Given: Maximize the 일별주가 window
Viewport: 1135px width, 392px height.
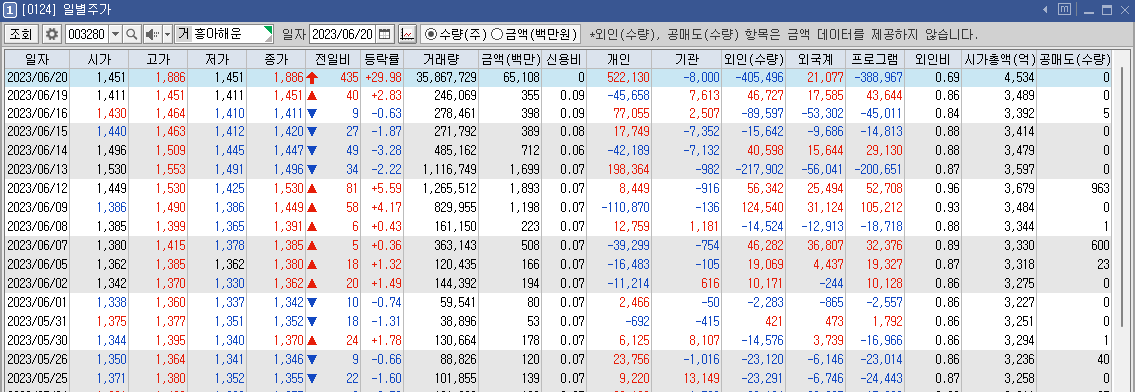Looking at the screenshot, I should pyautogui.click(x=1106, y=10).
